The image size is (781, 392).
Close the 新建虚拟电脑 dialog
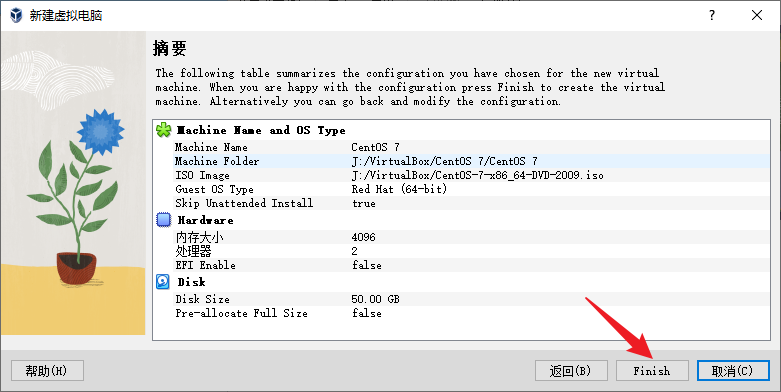click(757, 15)
